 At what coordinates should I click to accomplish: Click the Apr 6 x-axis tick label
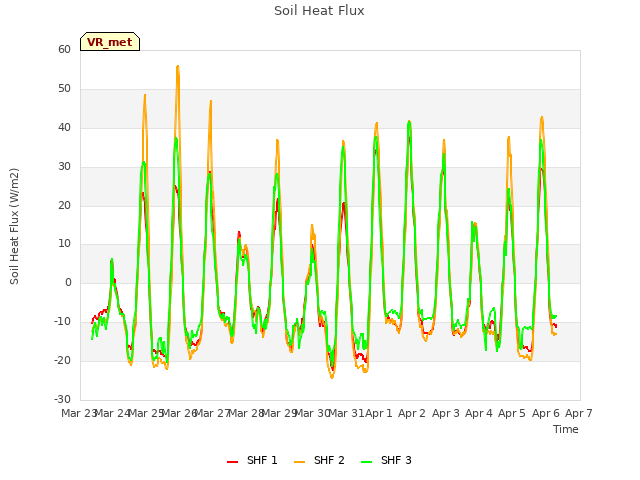546,413
